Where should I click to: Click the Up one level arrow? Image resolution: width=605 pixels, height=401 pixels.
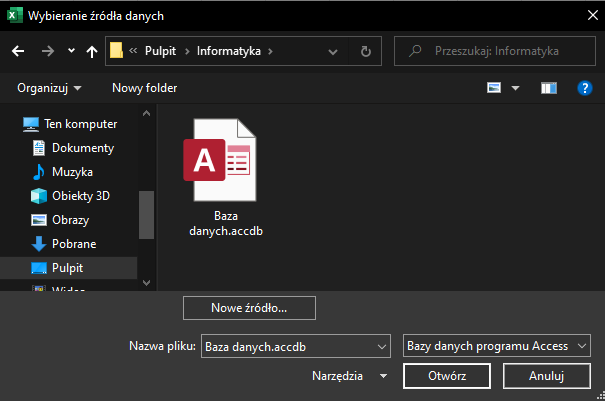click(x=92, y=50)
